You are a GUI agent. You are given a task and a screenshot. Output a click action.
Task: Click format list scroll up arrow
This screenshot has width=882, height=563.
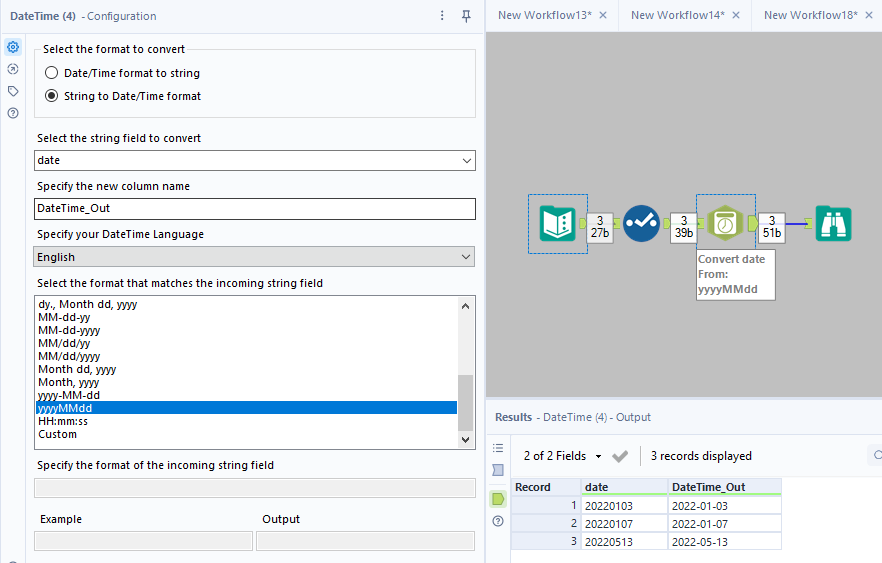point(465,306)
